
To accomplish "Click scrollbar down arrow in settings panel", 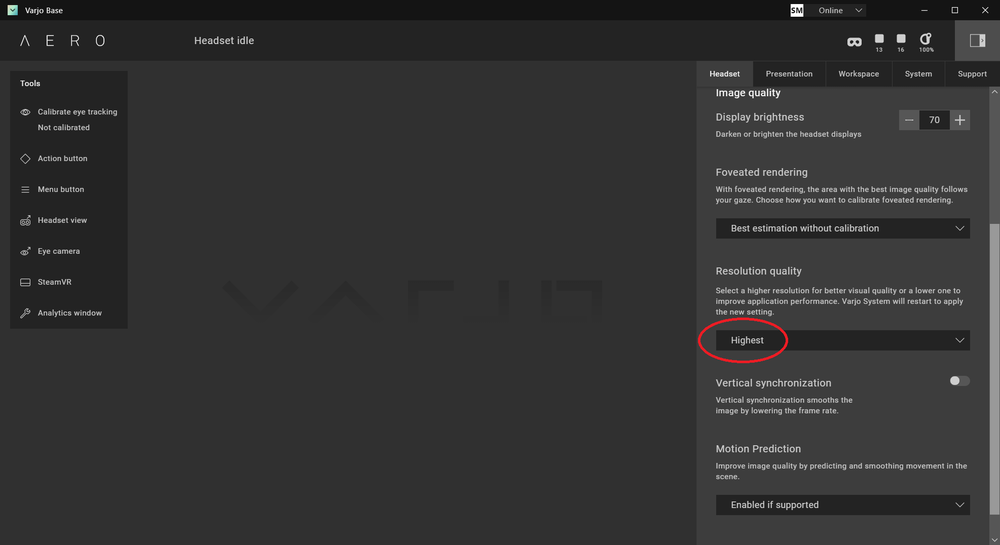I will 994,540.
